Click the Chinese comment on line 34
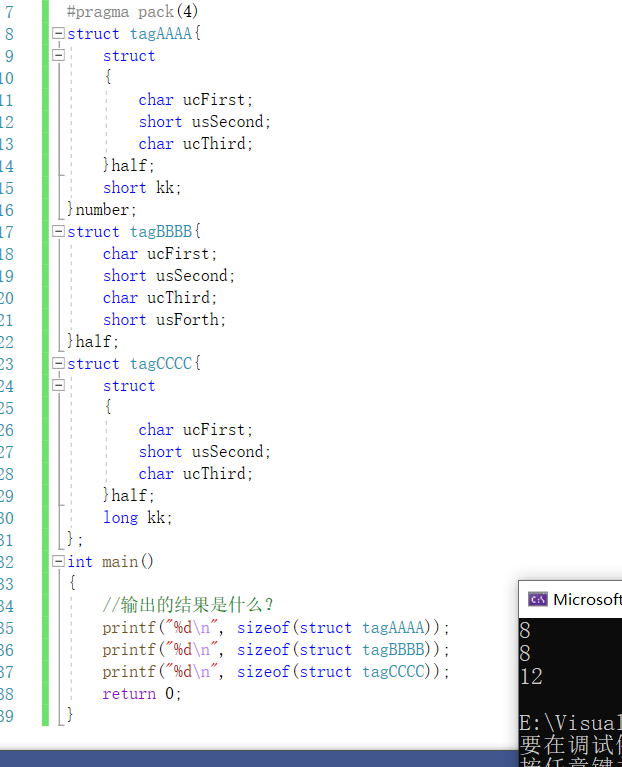The image size is (622, 767). point(188,605)
